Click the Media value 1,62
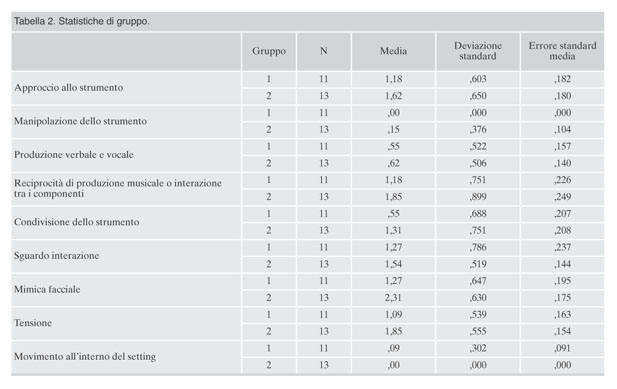 pyautogui.click(x=393, y=96)
